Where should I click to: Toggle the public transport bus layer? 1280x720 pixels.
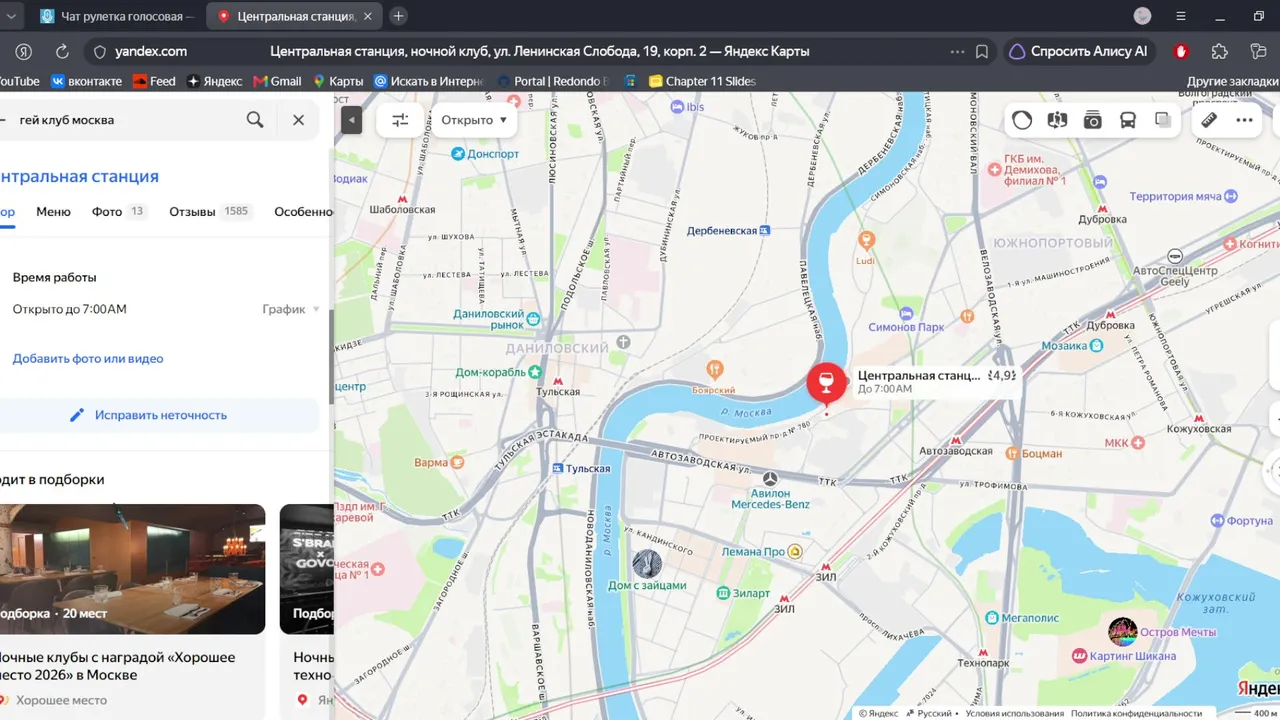pos(1127,120)
